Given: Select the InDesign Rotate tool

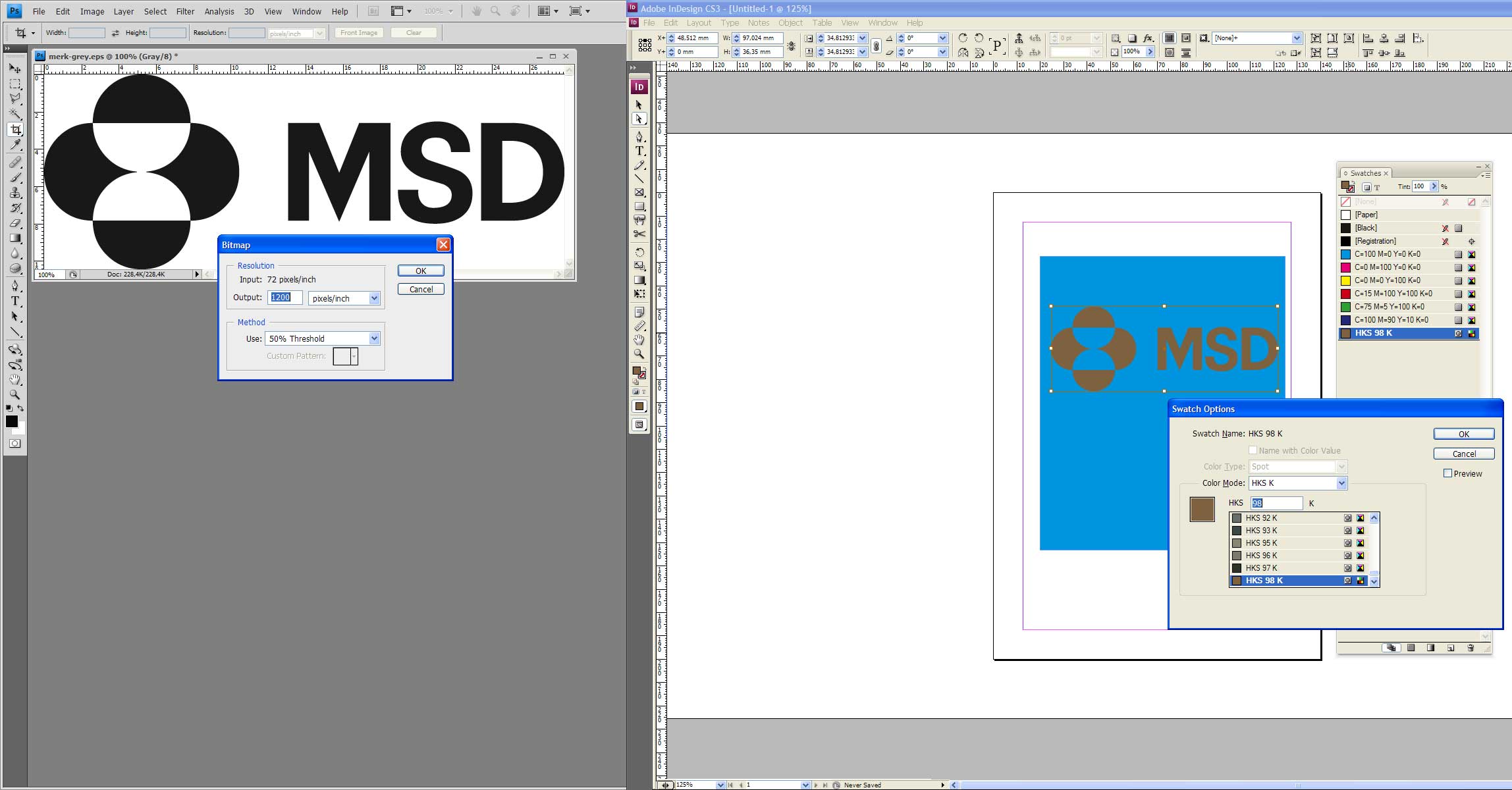Looking at the screenshot, I should 639,252.
